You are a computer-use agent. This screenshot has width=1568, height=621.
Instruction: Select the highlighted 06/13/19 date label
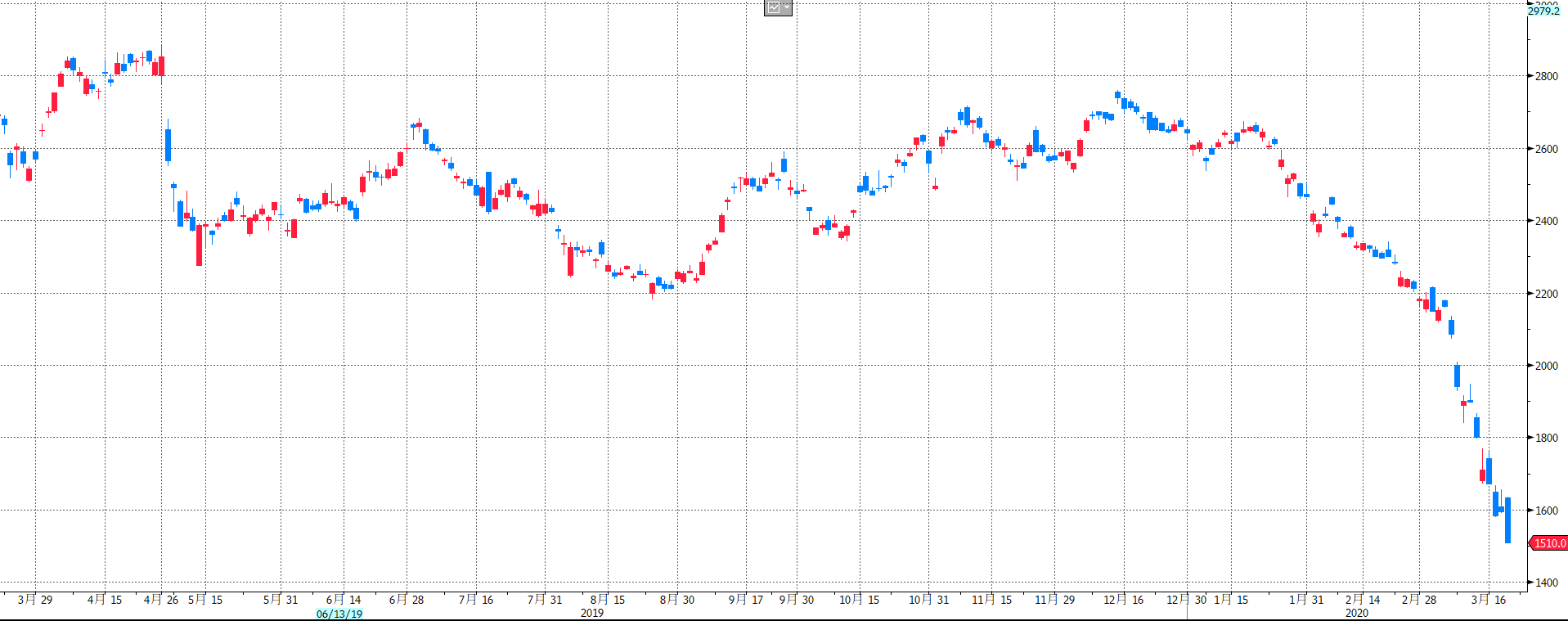339,614
